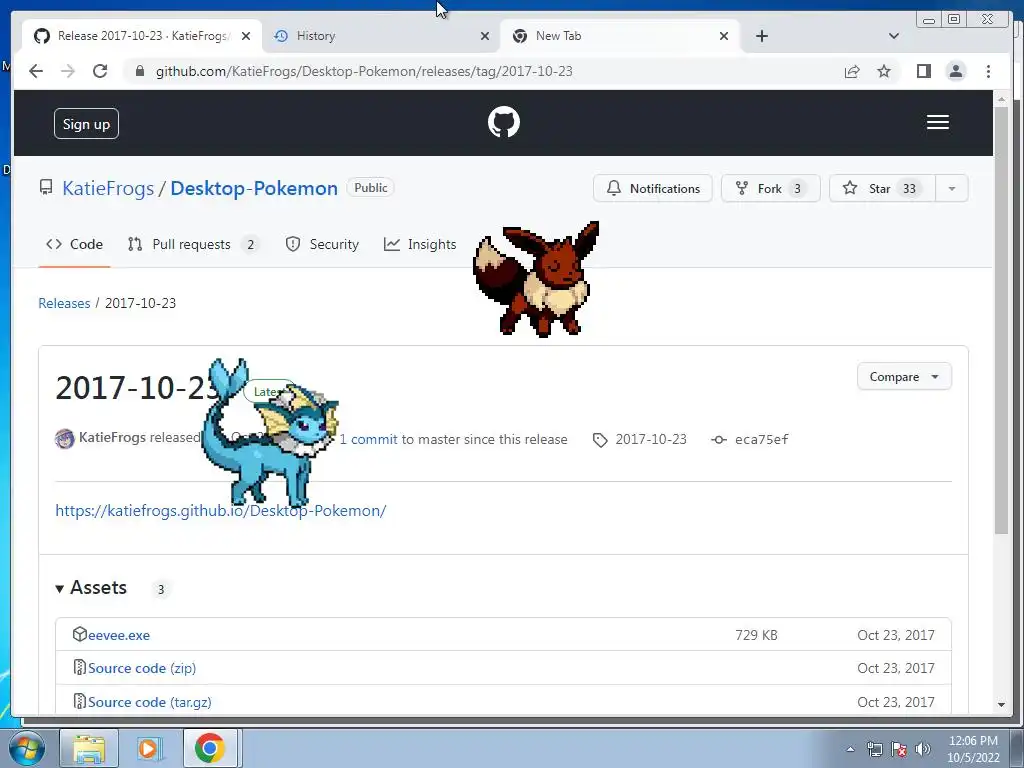Switch to the New Tab tab

[x=620, y=36]
